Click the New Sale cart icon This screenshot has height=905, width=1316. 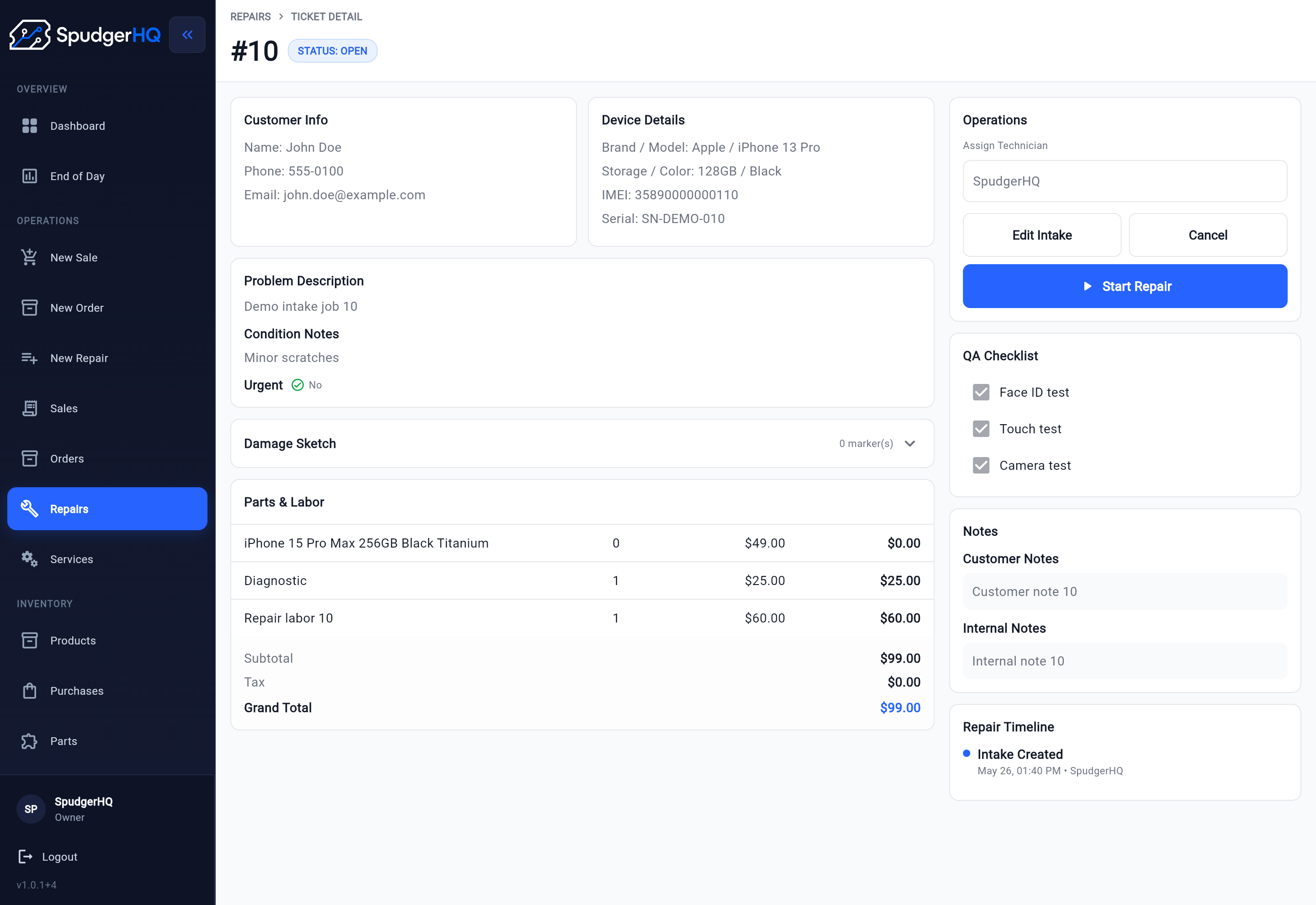[x=29, y=257]
